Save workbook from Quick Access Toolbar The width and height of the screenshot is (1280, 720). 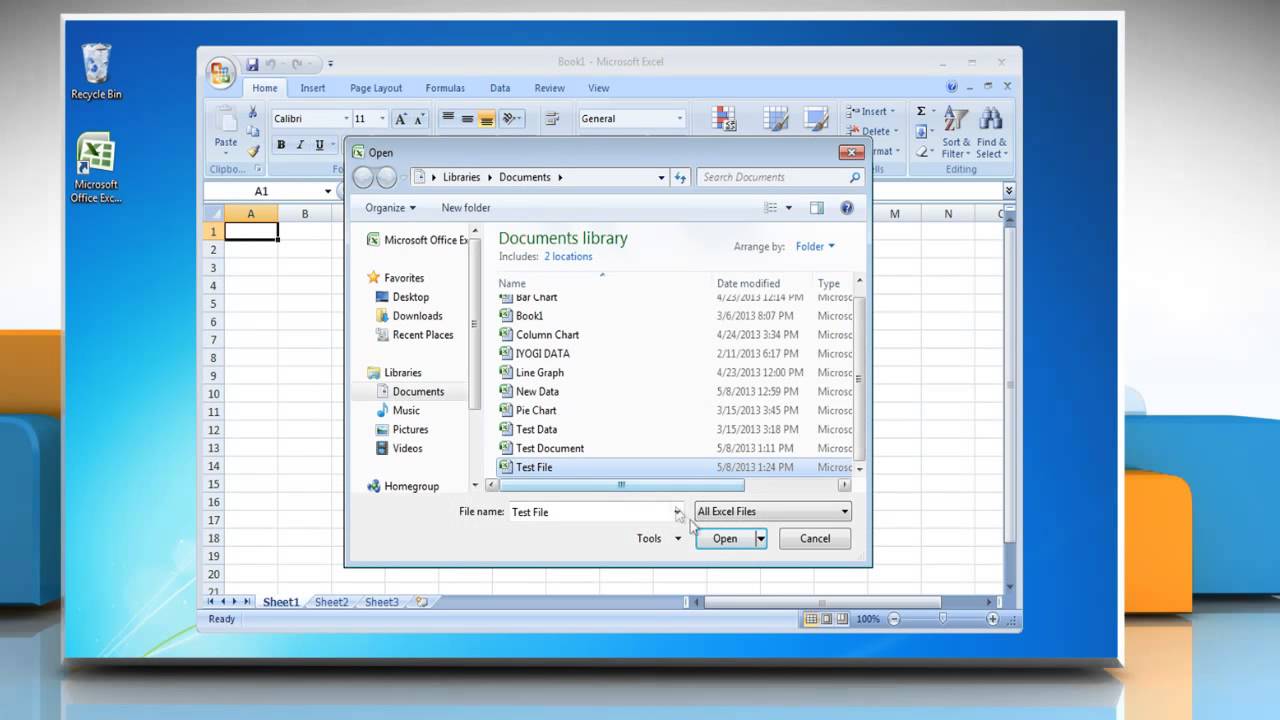252,64
